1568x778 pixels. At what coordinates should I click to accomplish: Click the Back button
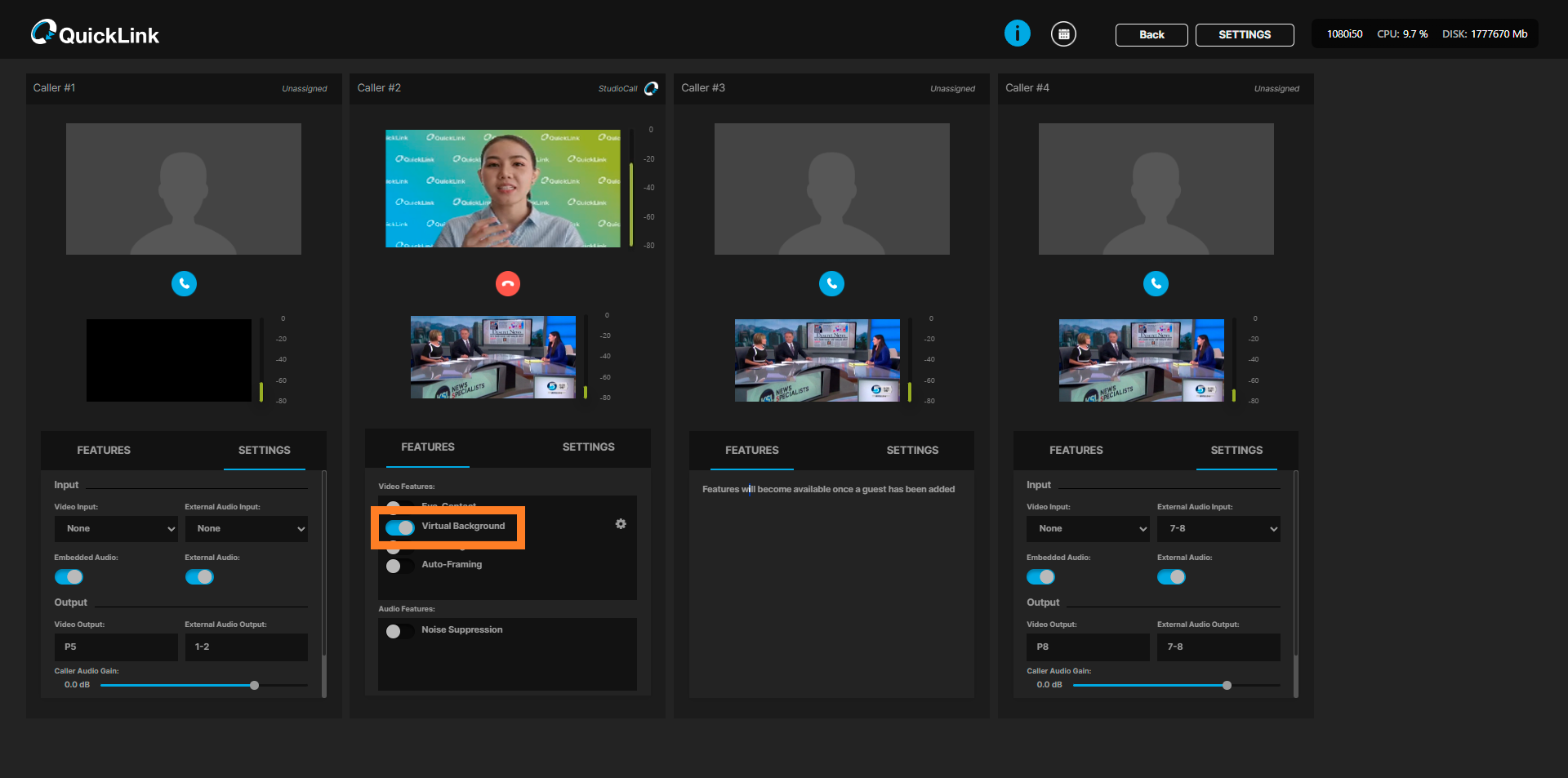pyautogui.click(x=1151, y=35)
